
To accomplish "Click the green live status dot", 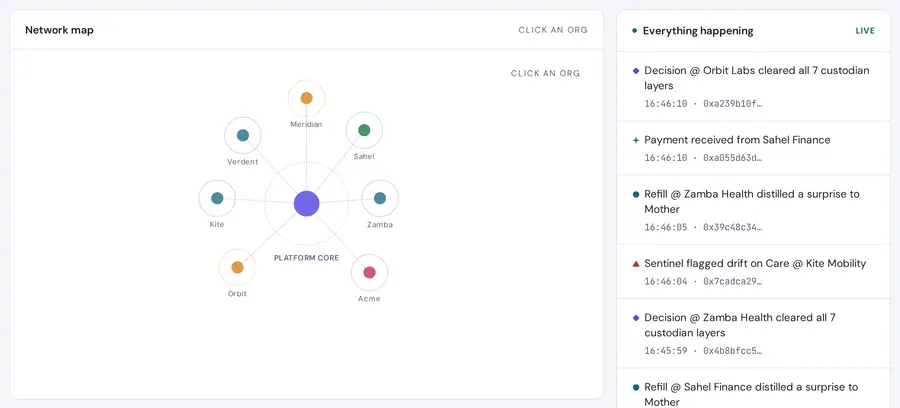I will (634, 30).
